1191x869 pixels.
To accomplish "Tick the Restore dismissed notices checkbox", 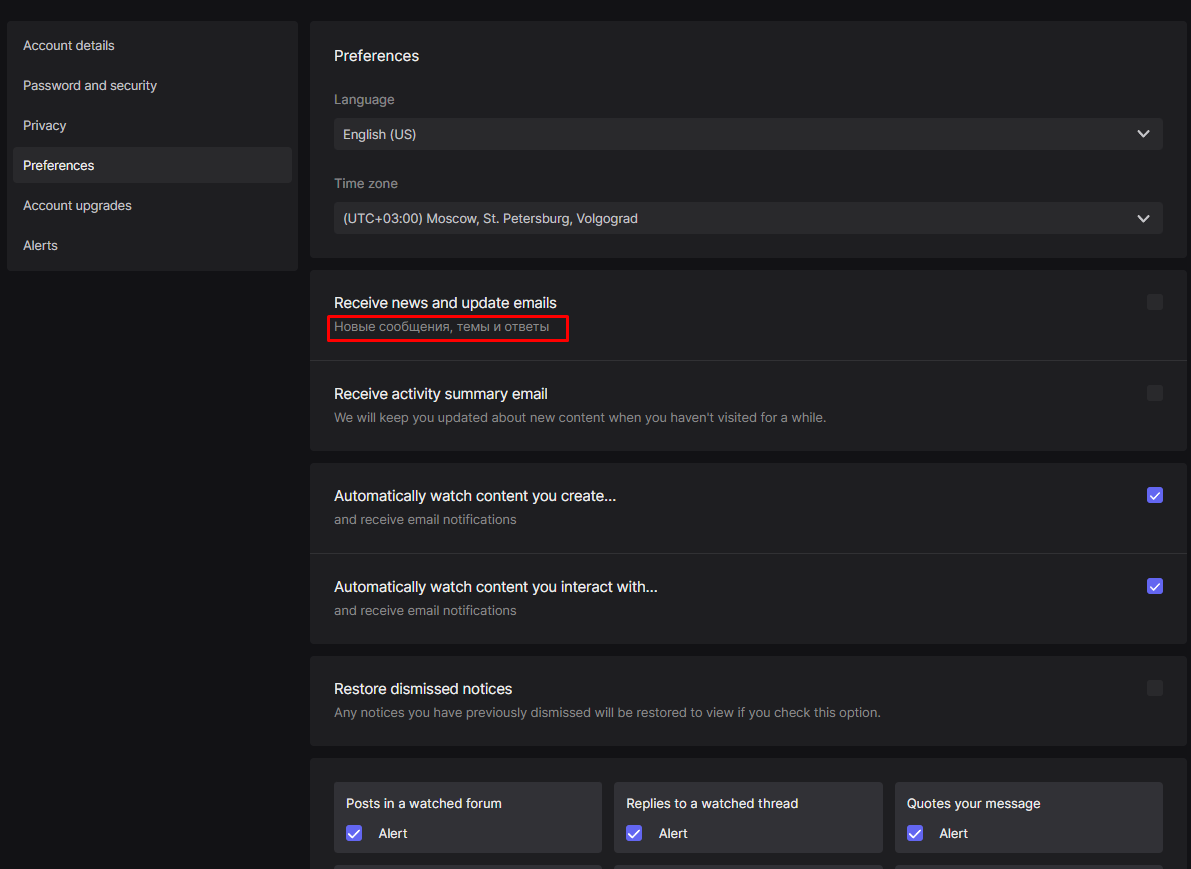I will click(1155, 688).
